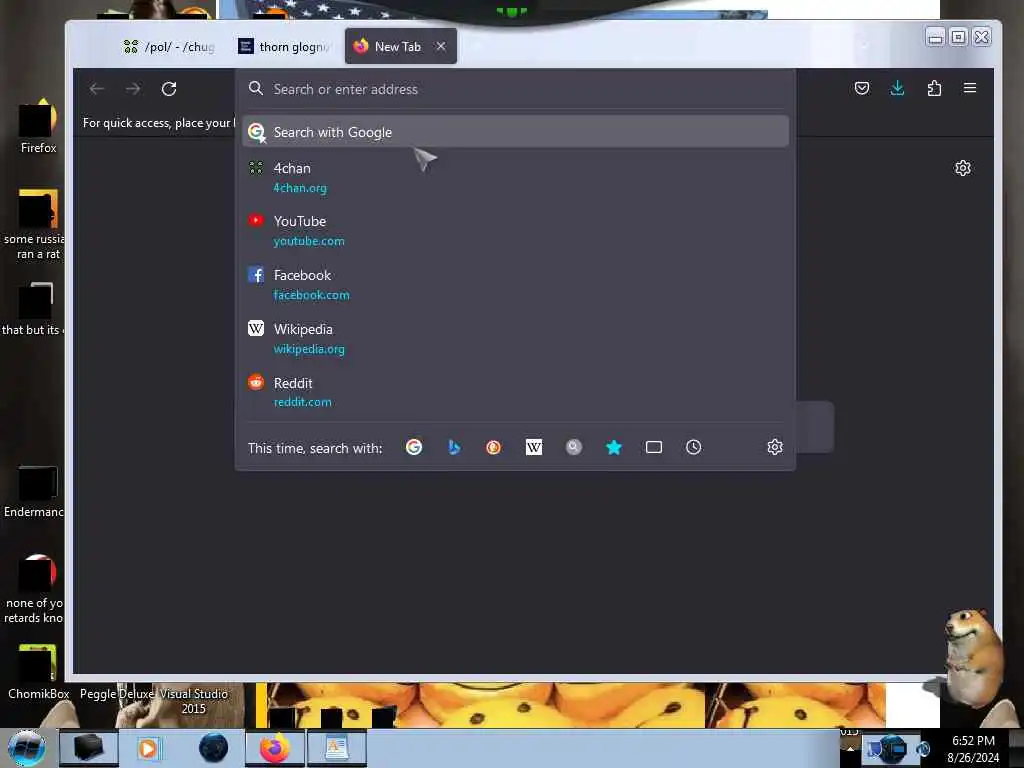
Task: Click the reddit.com address text
Action: [x=302, y=402]
